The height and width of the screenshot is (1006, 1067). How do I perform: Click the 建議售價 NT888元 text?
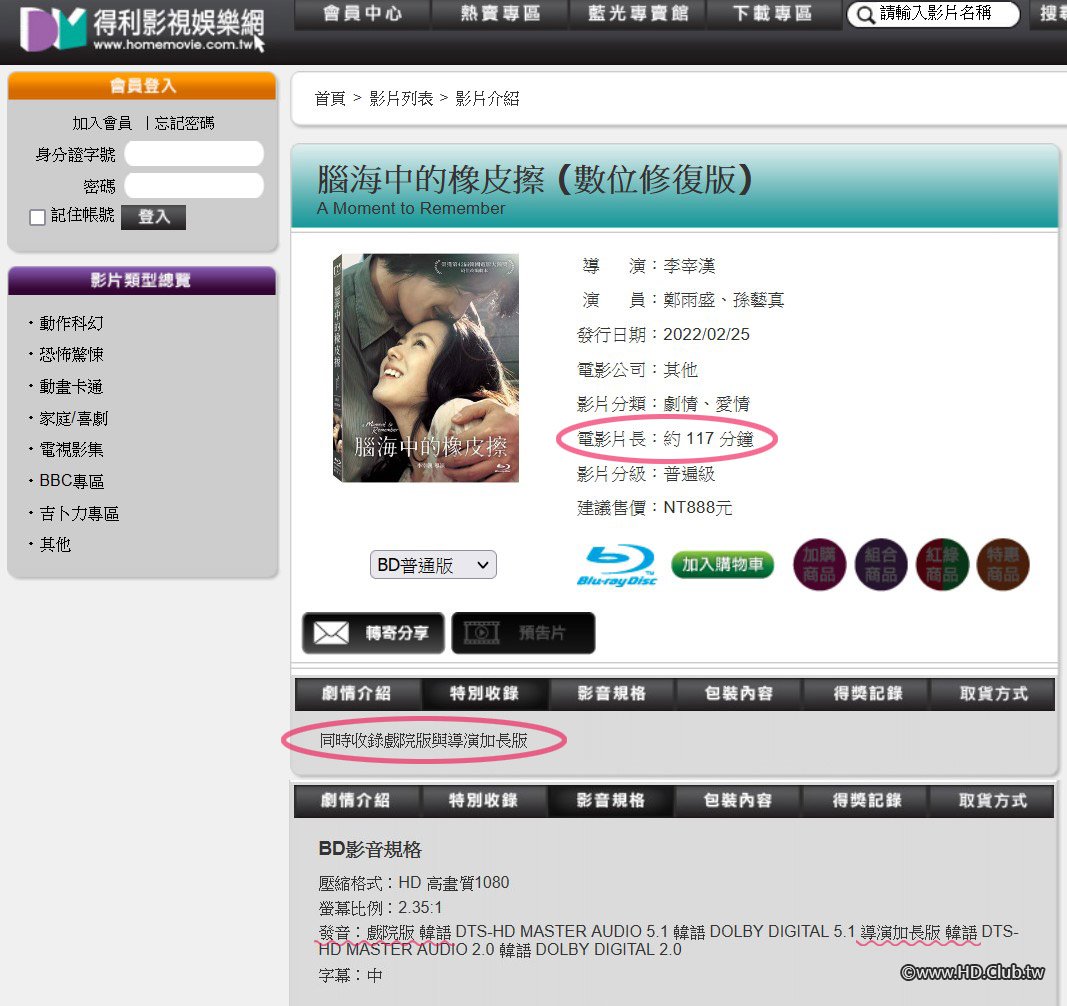655,508
